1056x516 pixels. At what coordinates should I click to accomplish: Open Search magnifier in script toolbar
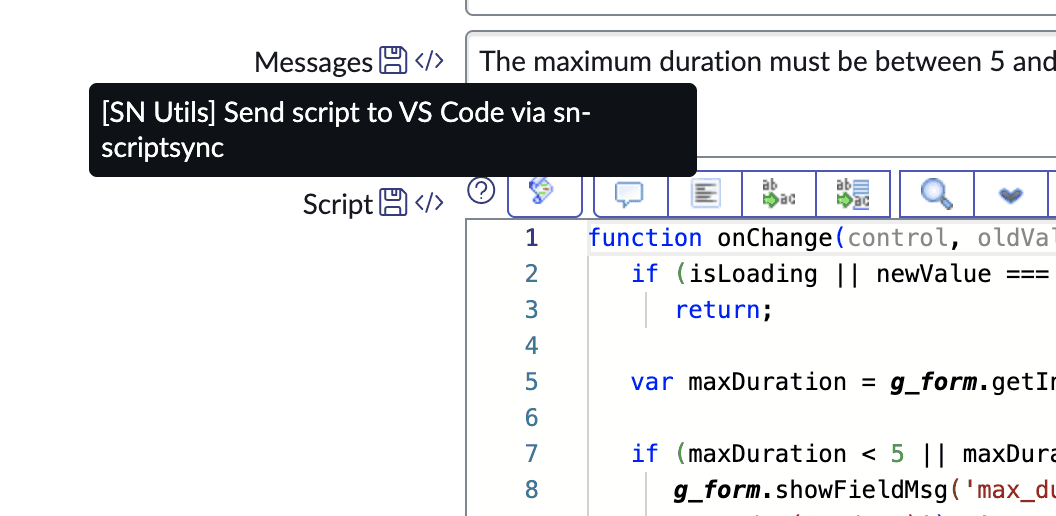[937, 194]
